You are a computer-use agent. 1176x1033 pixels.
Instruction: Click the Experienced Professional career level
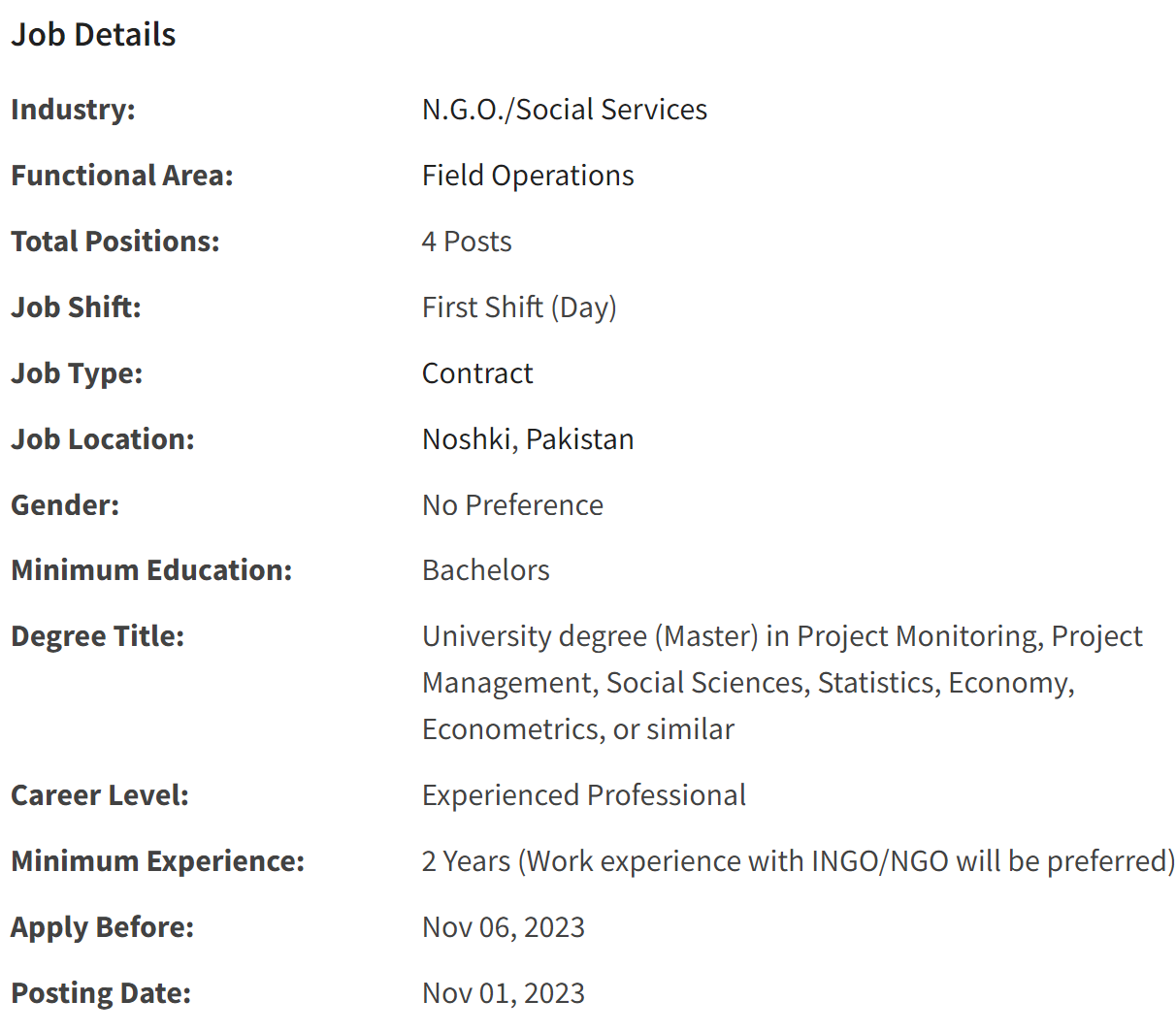[x=584, y=795]
